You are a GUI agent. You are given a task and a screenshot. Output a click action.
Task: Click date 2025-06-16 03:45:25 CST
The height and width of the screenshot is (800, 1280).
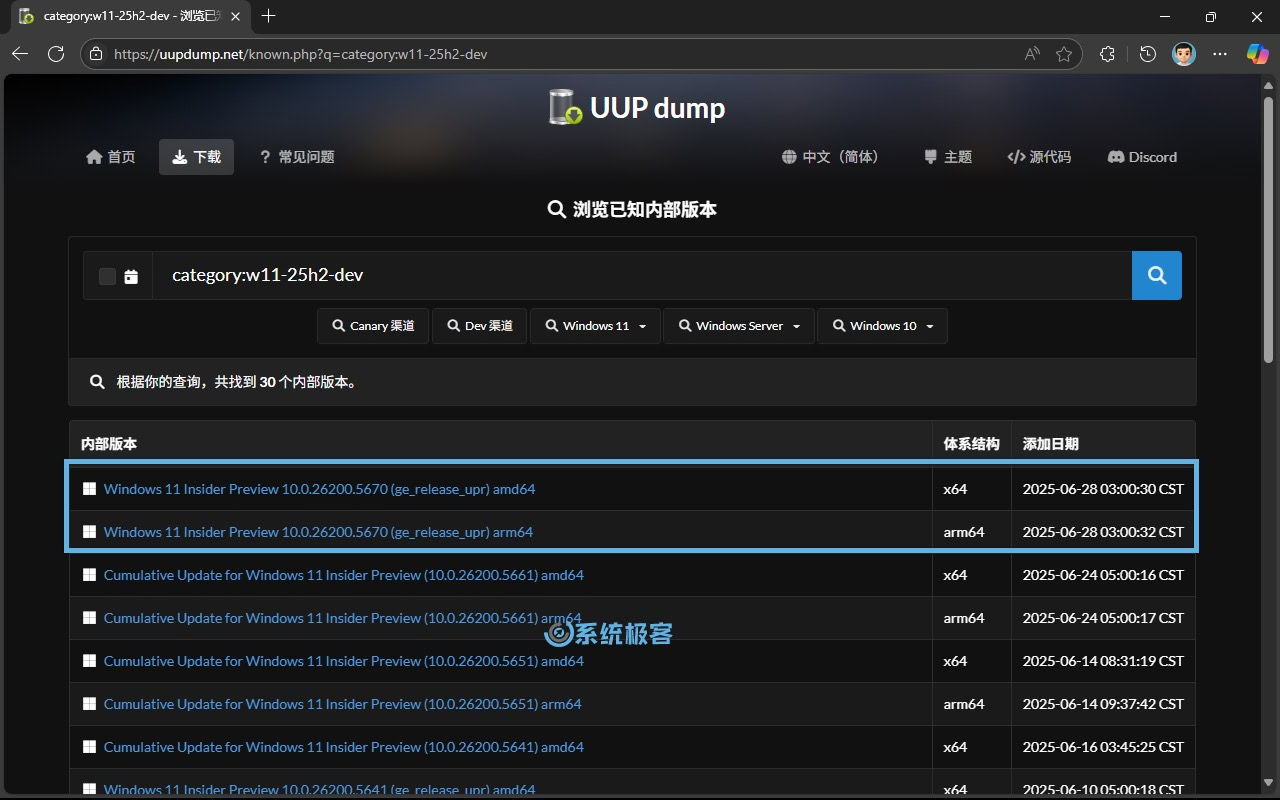pyautogui.click(x=1103, y=747)
